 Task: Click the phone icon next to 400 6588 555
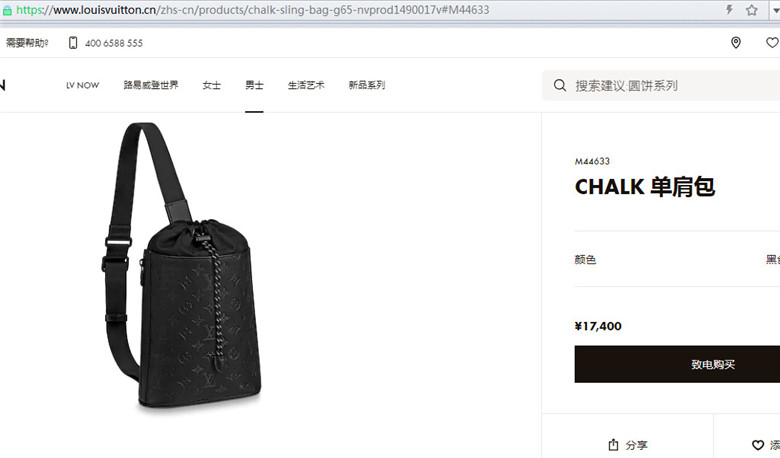73,43
